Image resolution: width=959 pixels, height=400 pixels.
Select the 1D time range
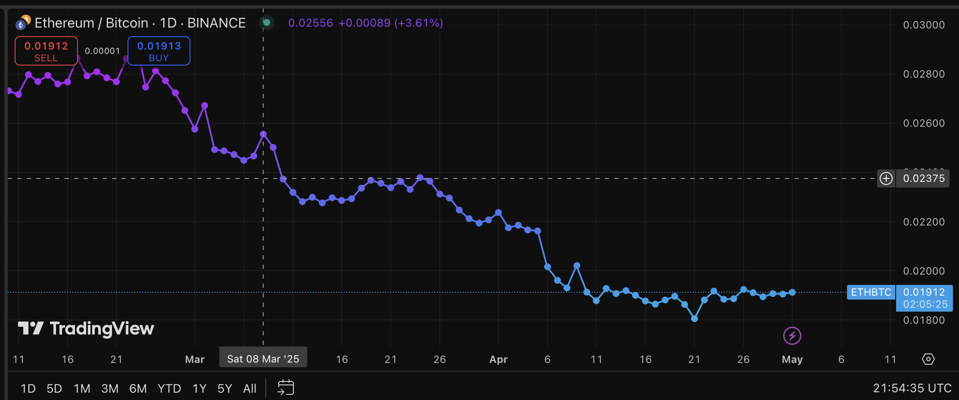[x=28, y=388]
